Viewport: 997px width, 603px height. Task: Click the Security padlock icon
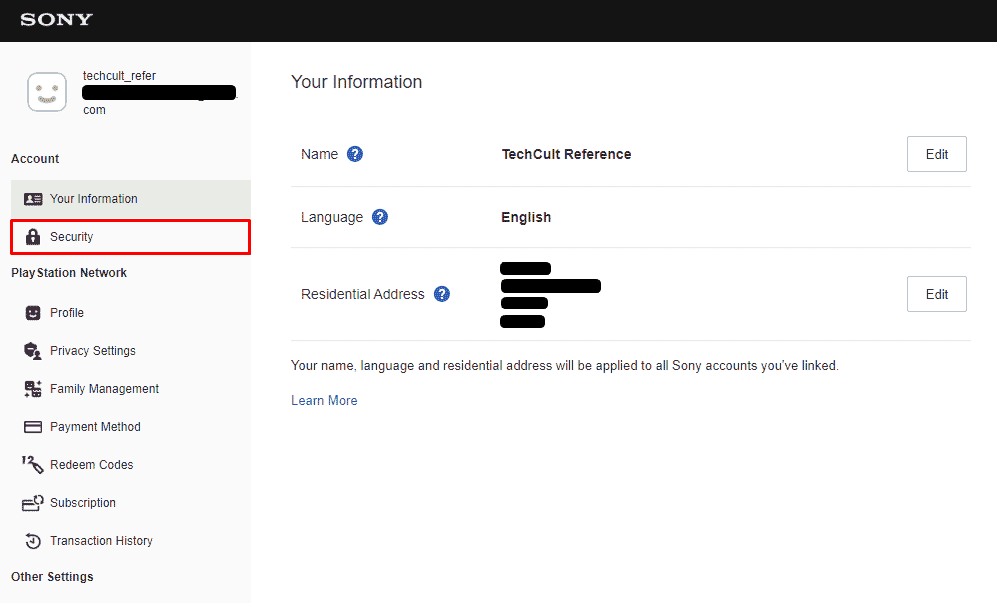pos(33,237)
